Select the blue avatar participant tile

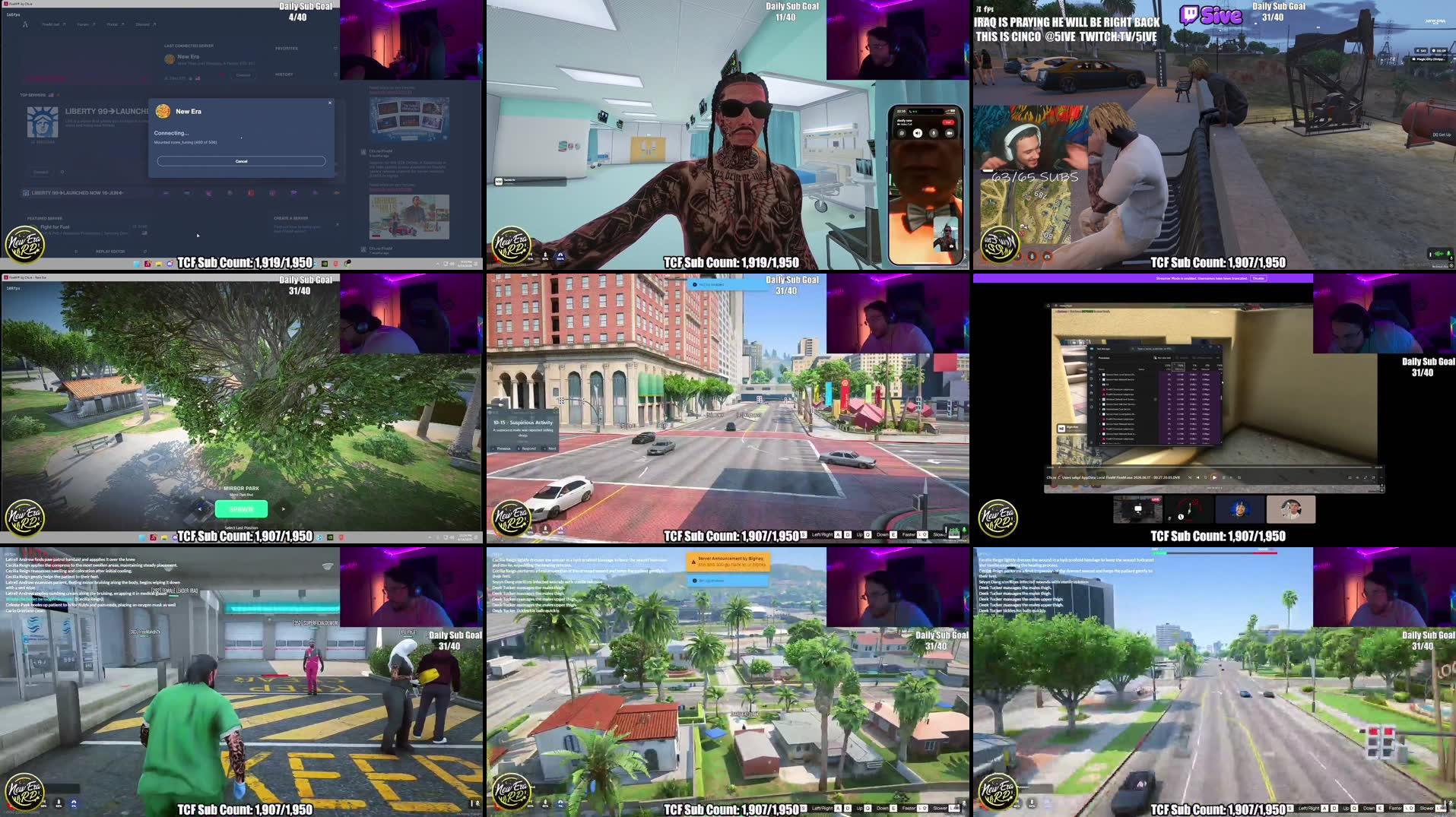(x=1239, y=509)
